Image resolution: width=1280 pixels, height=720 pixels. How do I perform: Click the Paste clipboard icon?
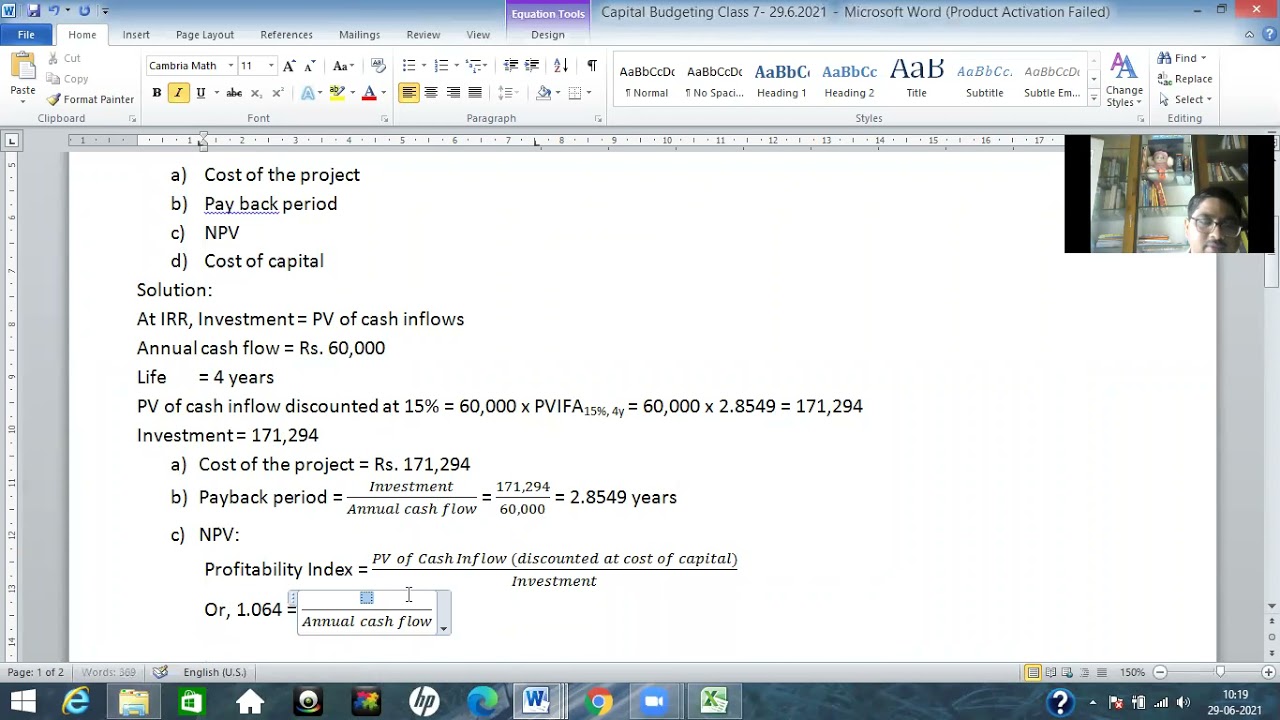point(23,68)
